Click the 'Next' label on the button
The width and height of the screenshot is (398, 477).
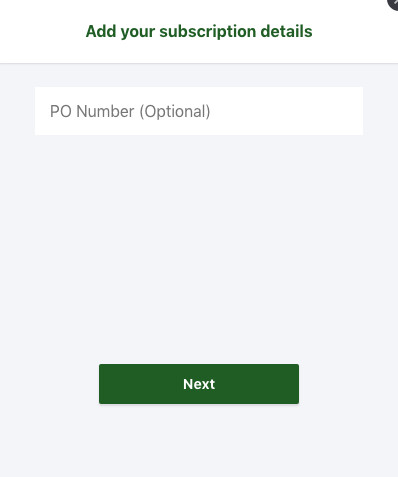199,384
